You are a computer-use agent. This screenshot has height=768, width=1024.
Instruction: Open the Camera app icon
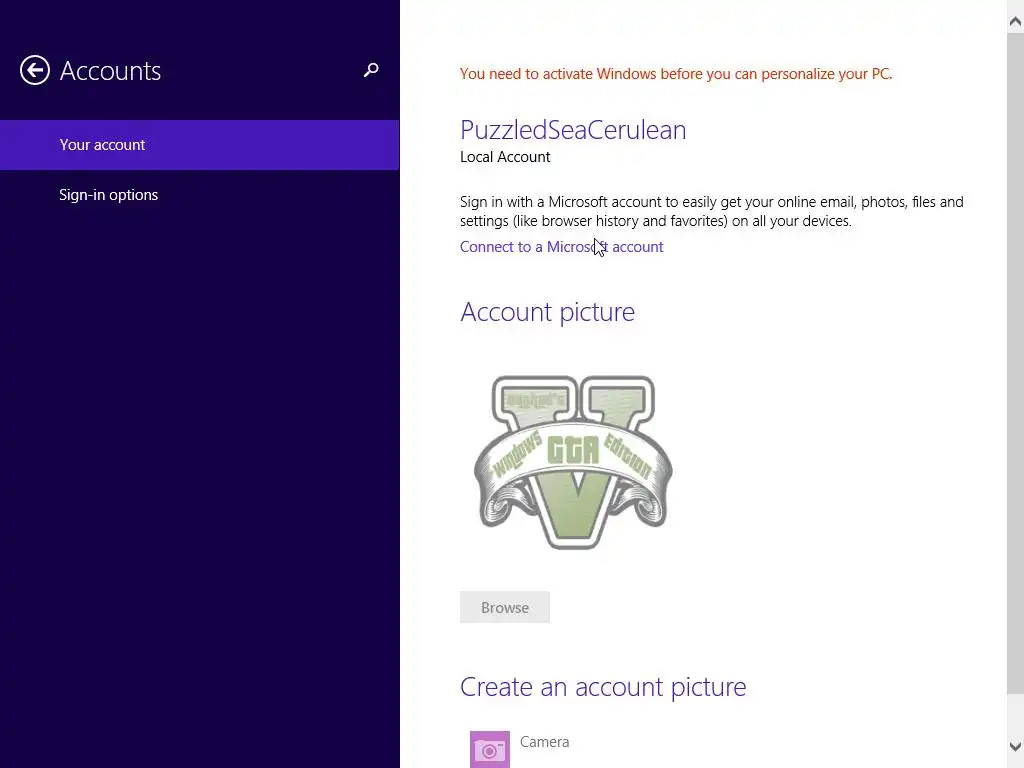pyautogui.click(x=490, y=749)
